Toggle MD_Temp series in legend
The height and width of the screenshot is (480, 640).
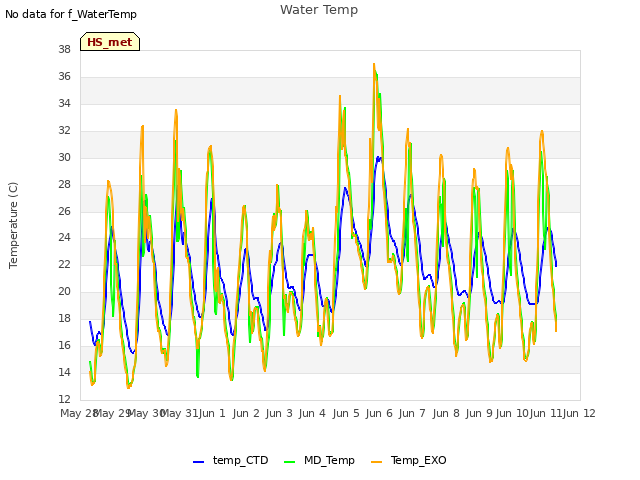(x=319, y=460)
